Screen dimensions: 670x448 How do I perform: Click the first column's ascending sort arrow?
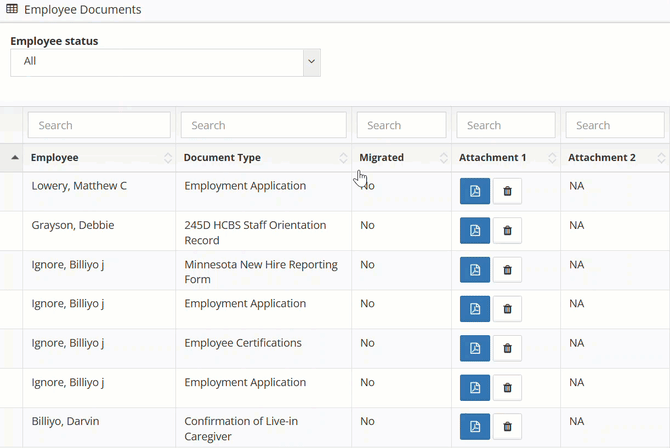click(x=14, y=158)
